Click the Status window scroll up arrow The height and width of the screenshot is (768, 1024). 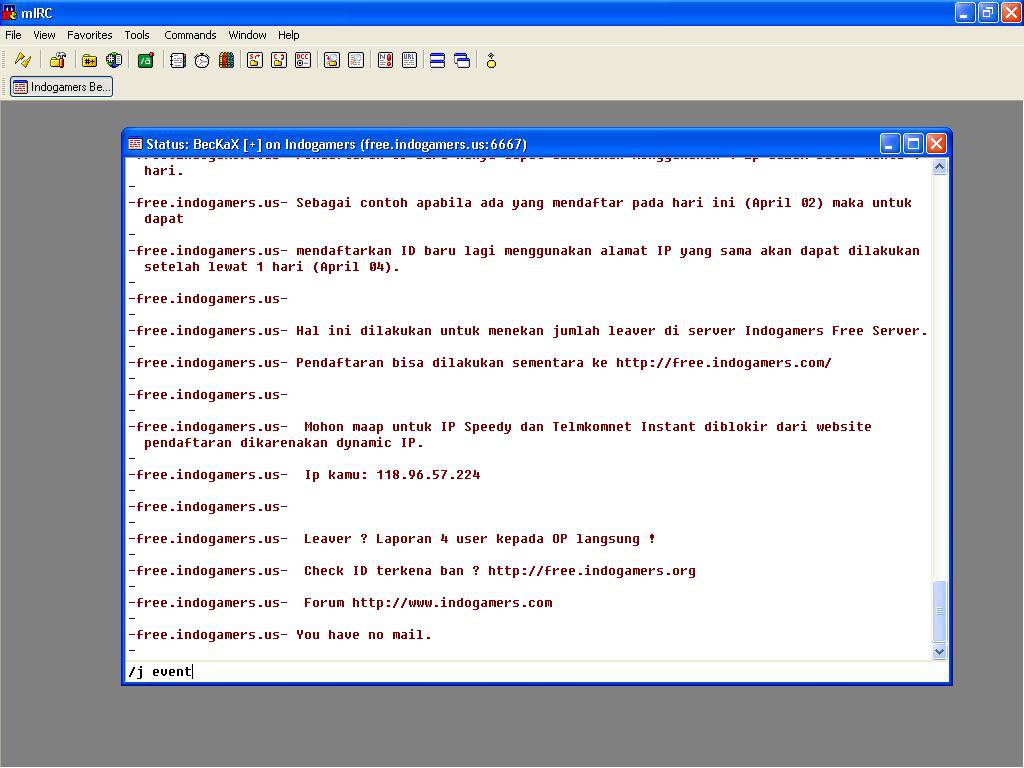pyautogui.click(x=939, y=167)
